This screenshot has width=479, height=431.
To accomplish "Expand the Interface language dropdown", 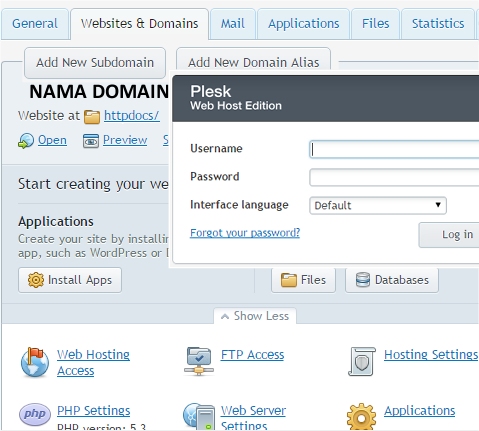I will pyautogui.click(x=378, y=205).
